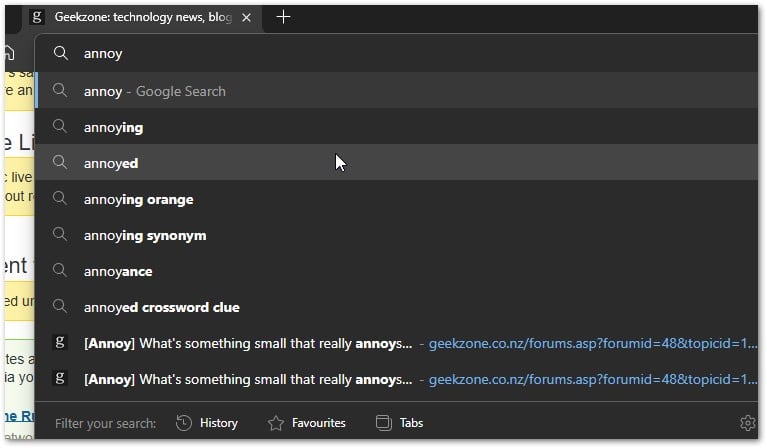Filter search by History
767x448 pixels.
(x=207, y=423)
